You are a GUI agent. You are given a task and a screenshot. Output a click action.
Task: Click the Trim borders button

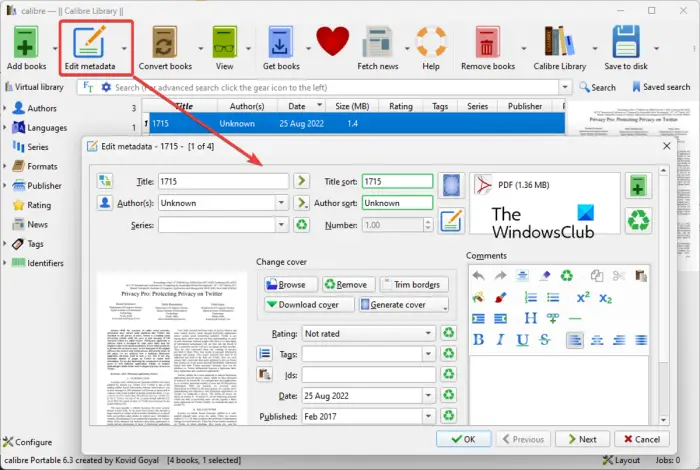tap(414, 284)
